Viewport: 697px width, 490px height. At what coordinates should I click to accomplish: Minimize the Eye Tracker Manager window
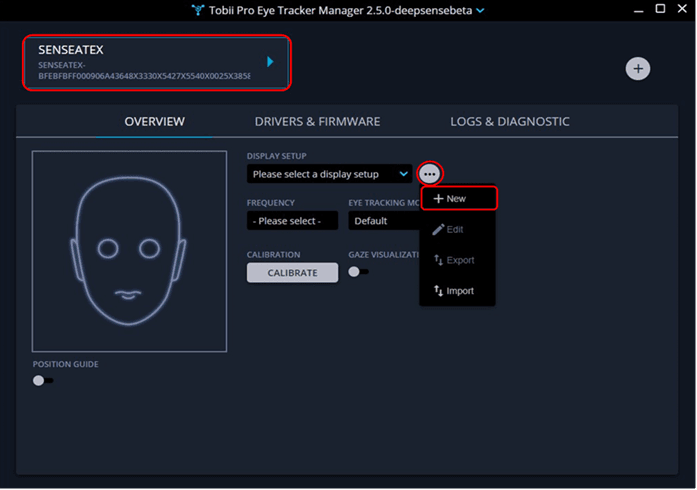coord(639,10)
